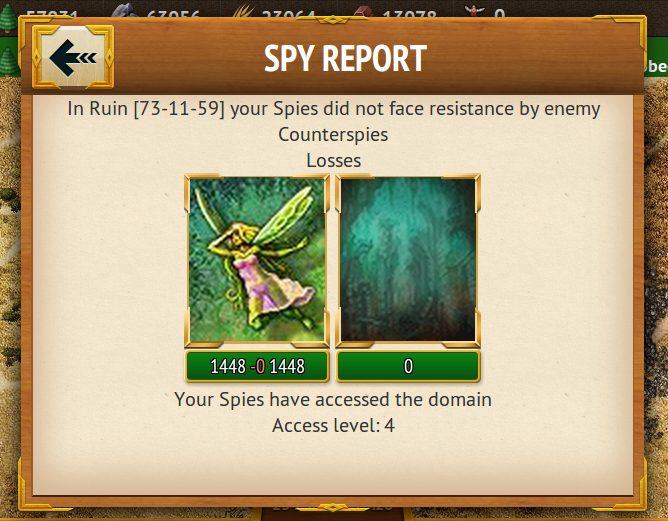Click the stone resource rock icon
This screenshot has width=668, height=521.
click(x=124, y=10)
